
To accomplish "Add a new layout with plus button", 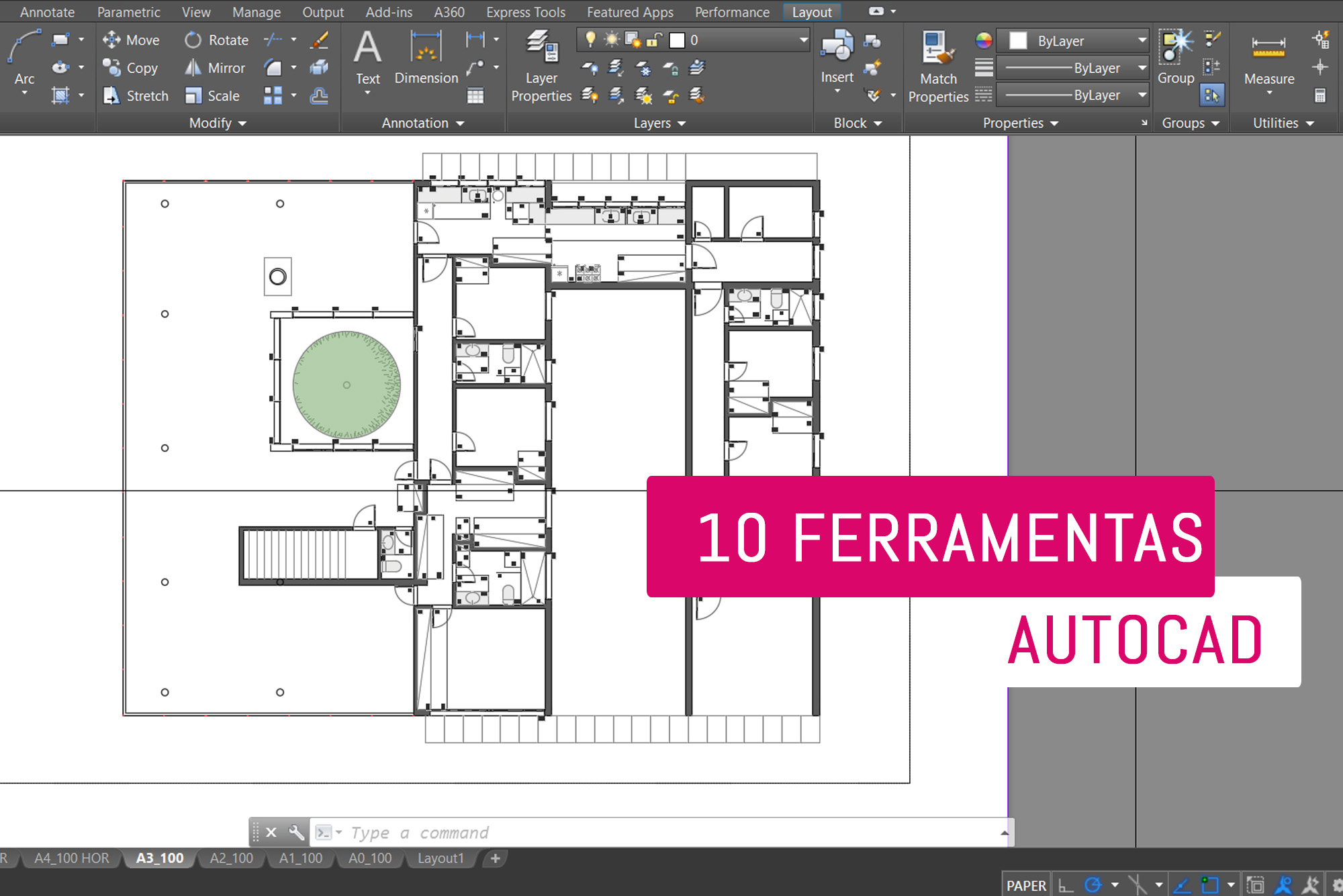I will (x=496, y=858).
